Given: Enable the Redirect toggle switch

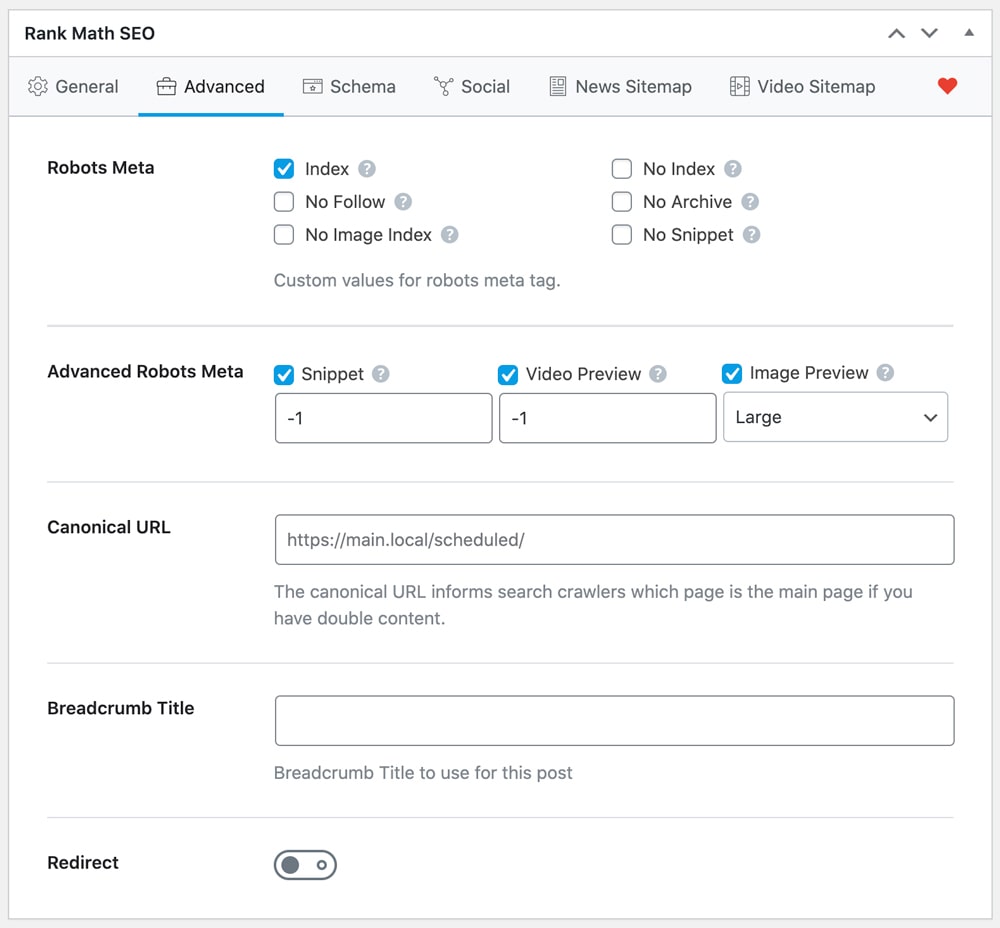Looking at the screenshot, I should pyautogui.click(x=305, y=864).
